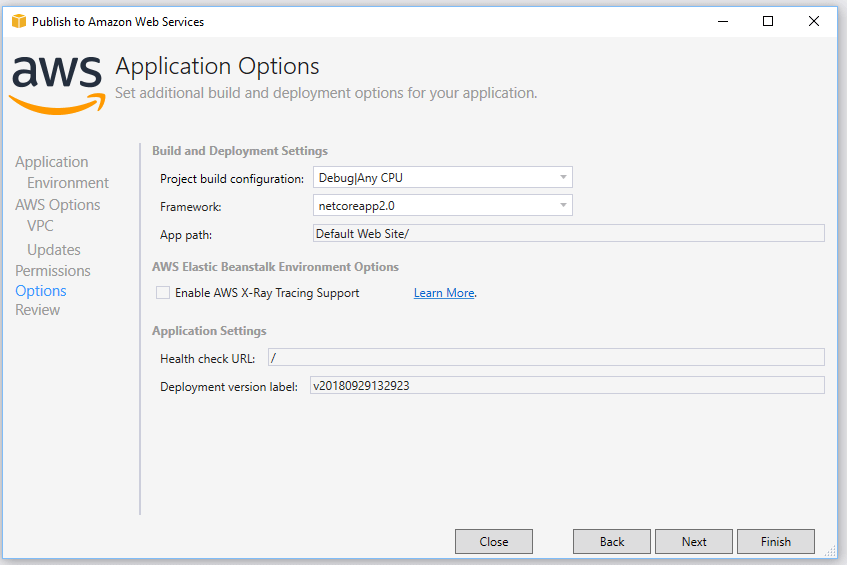The image size is (847, 565).
Task: Go to the VPC step
Action: [x=41, y=225]
